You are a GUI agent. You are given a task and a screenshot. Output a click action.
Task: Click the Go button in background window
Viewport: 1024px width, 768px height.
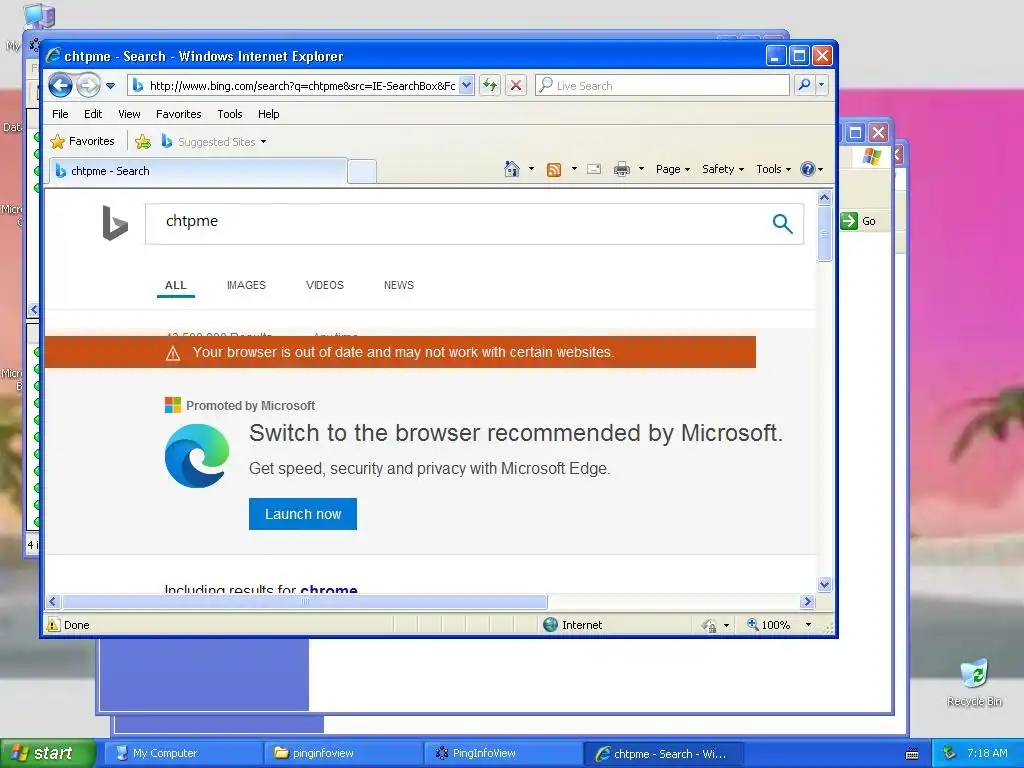click(x=859, y=221)
